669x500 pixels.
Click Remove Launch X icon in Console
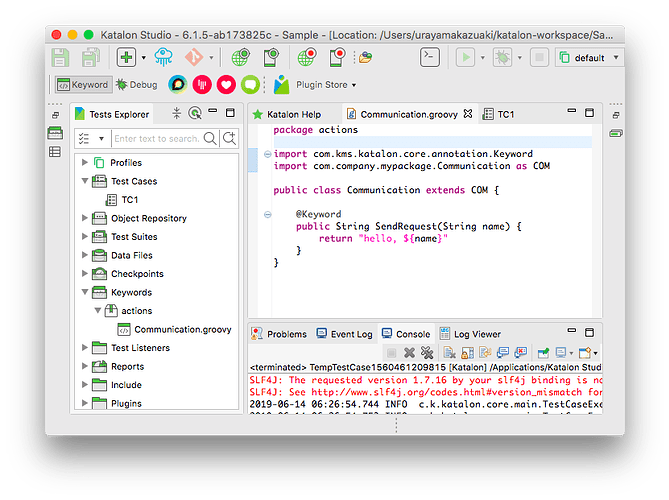[409, 353]
